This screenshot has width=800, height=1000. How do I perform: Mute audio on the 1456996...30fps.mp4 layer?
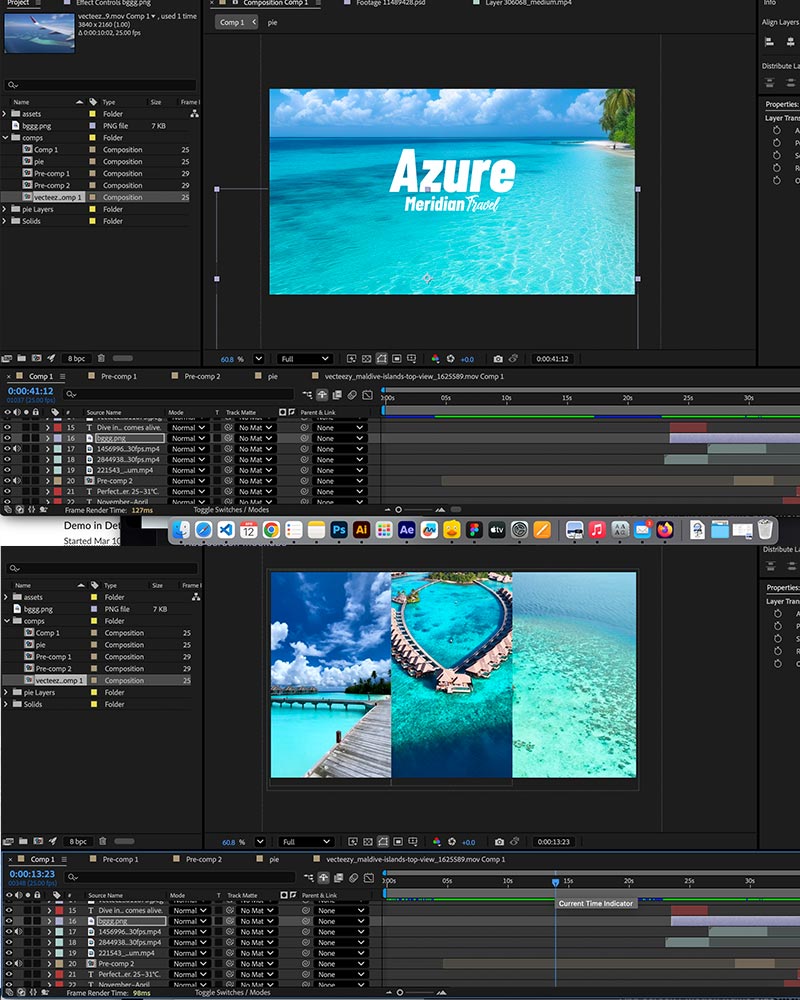16,450
